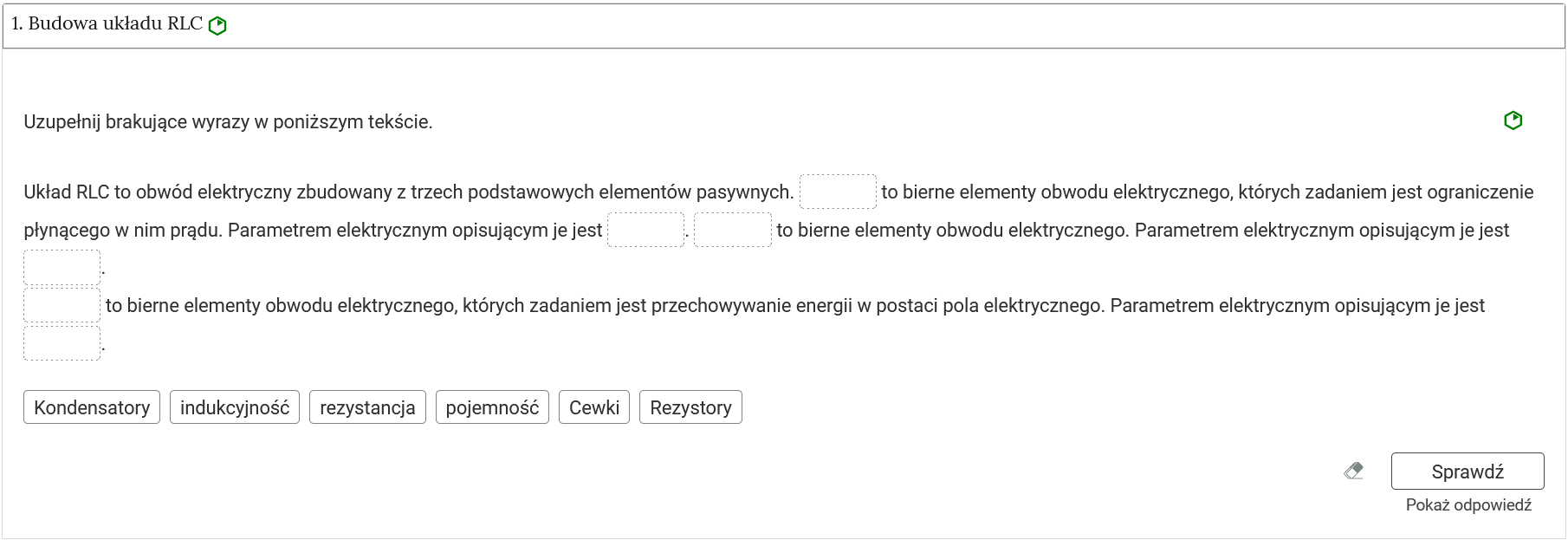Click the final blank on the last line

click(62, 342)
